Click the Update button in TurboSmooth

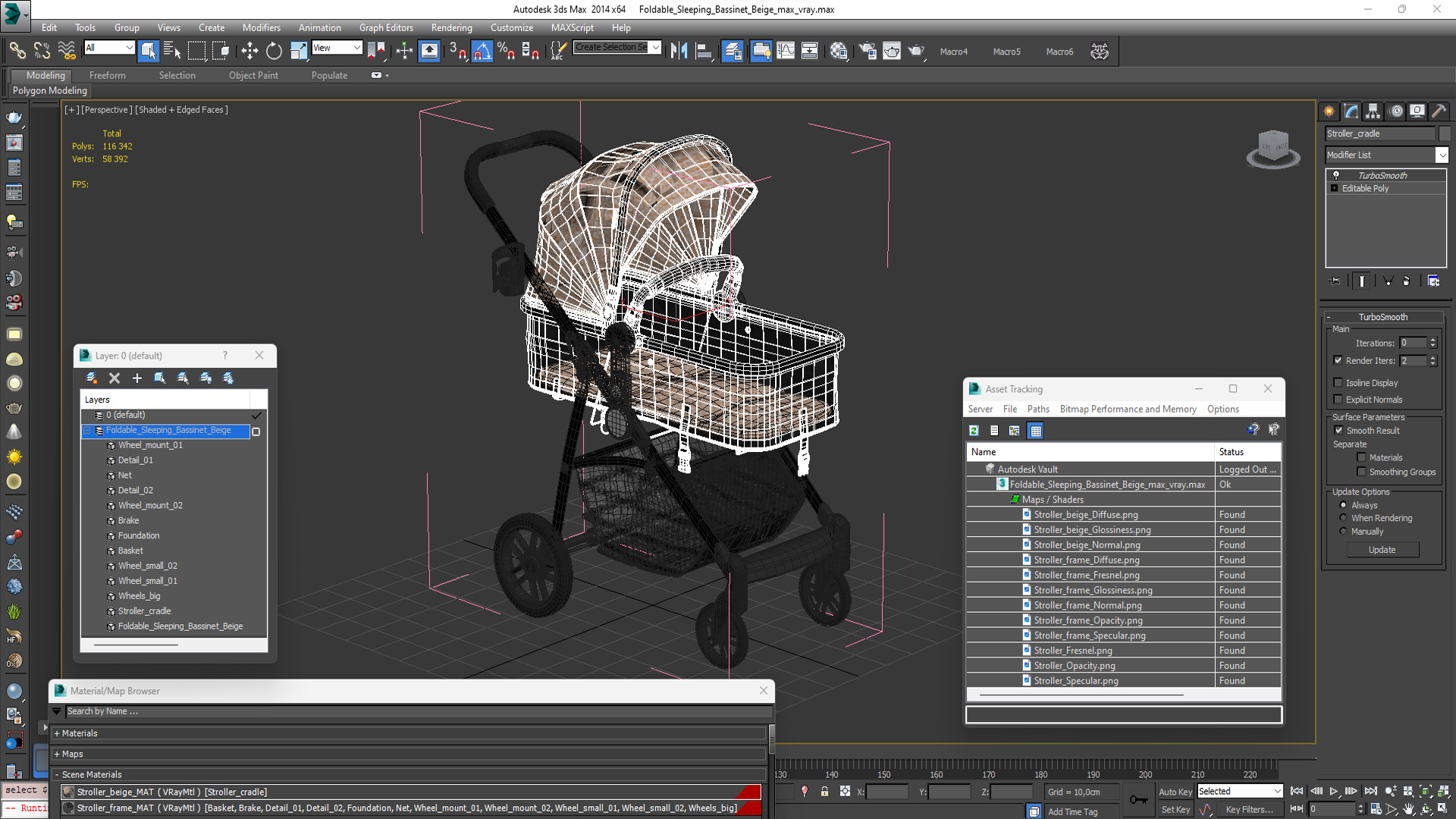(x=1382, y=550)
